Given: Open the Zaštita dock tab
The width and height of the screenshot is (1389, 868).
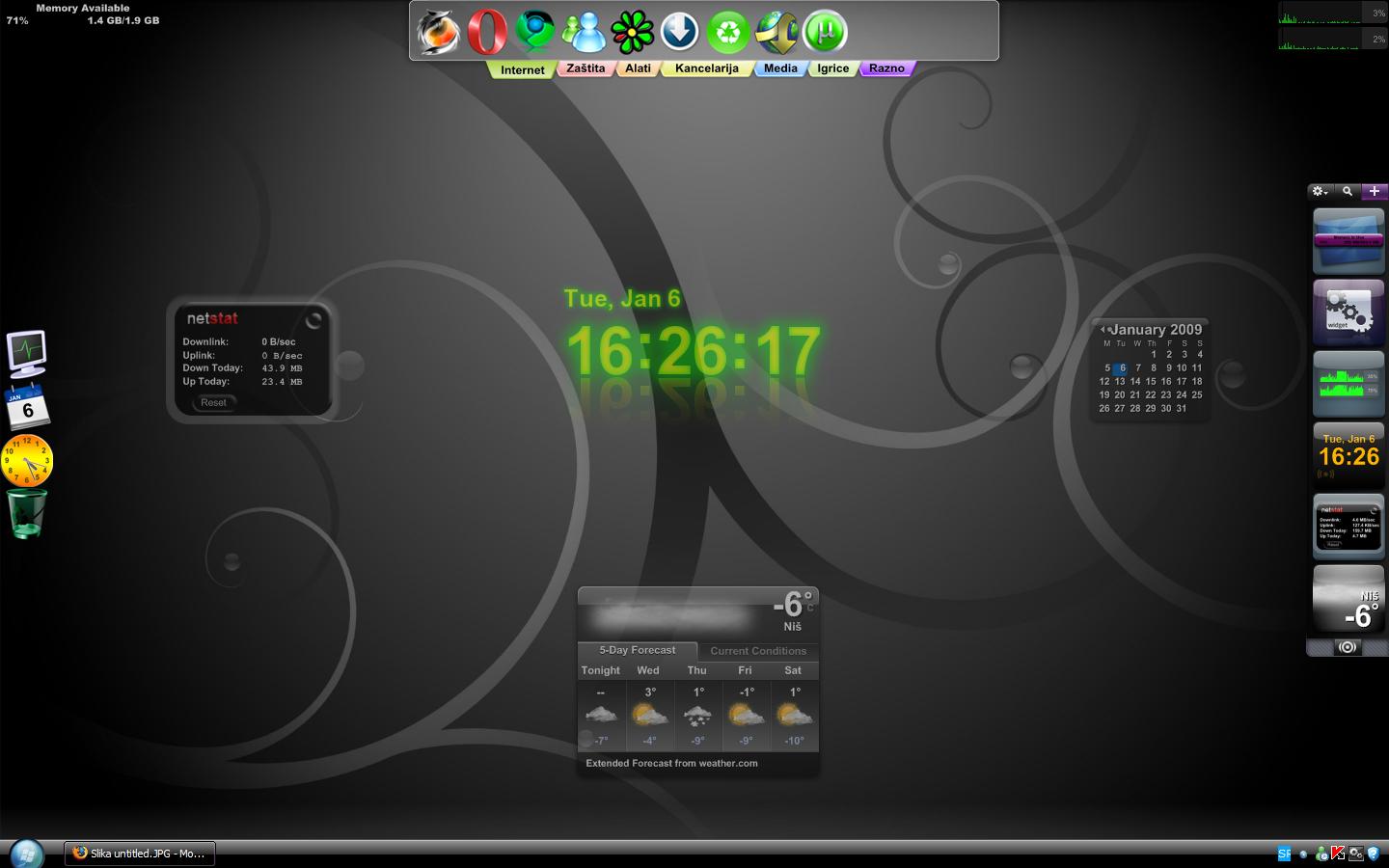Looking at the screenshot, I should (586, 68).
